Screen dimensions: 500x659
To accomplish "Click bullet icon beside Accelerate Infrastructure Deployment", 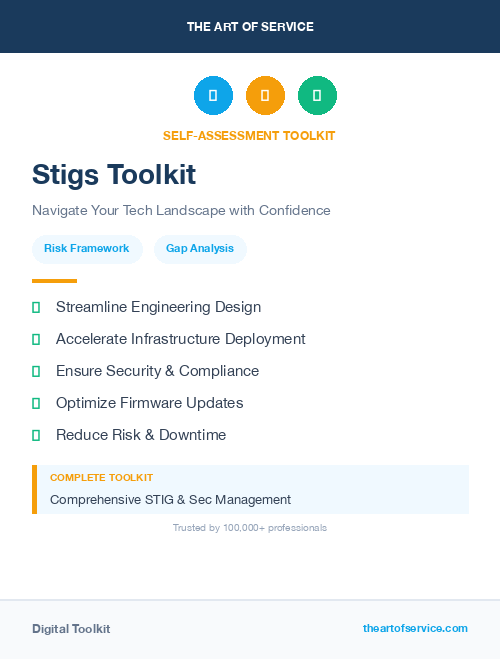I will [x=36, y=340].
